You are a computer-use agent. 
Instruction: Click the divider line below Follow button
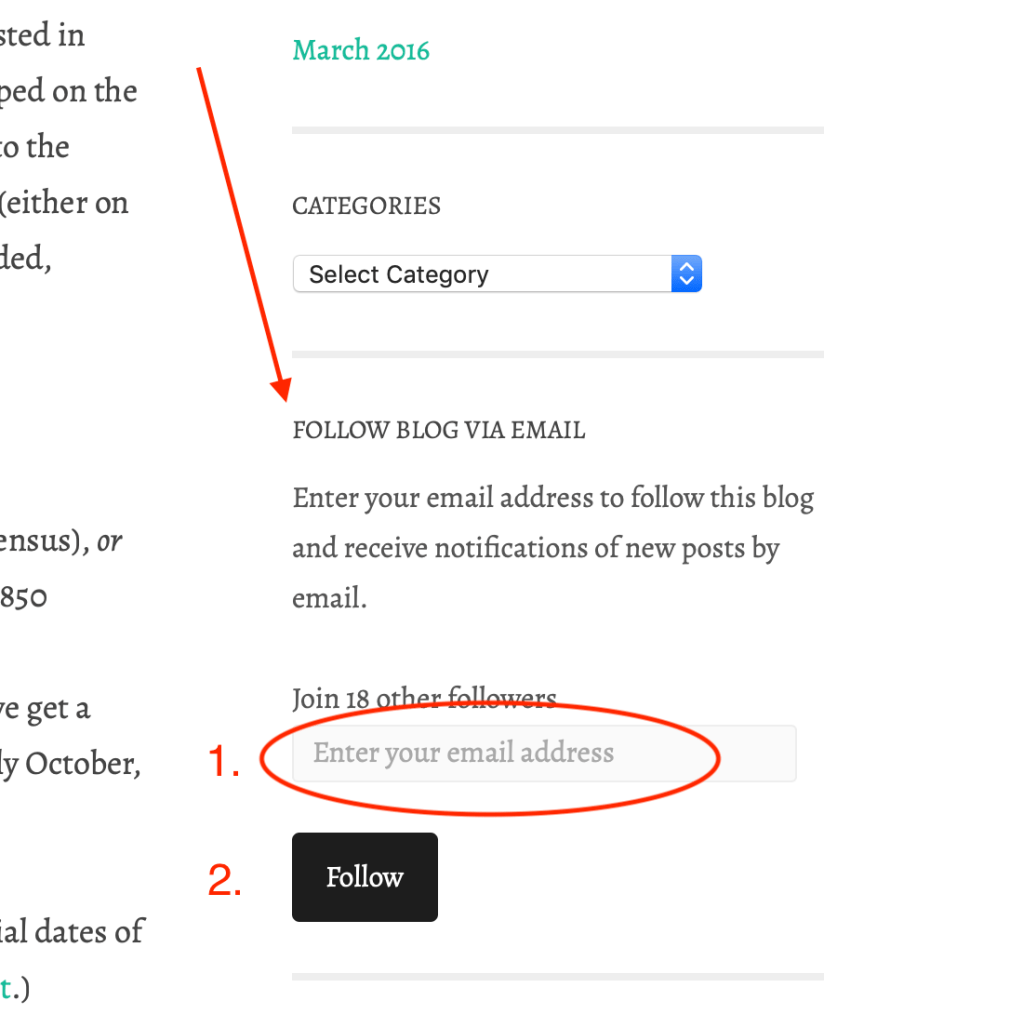click(x=557, y=976)
